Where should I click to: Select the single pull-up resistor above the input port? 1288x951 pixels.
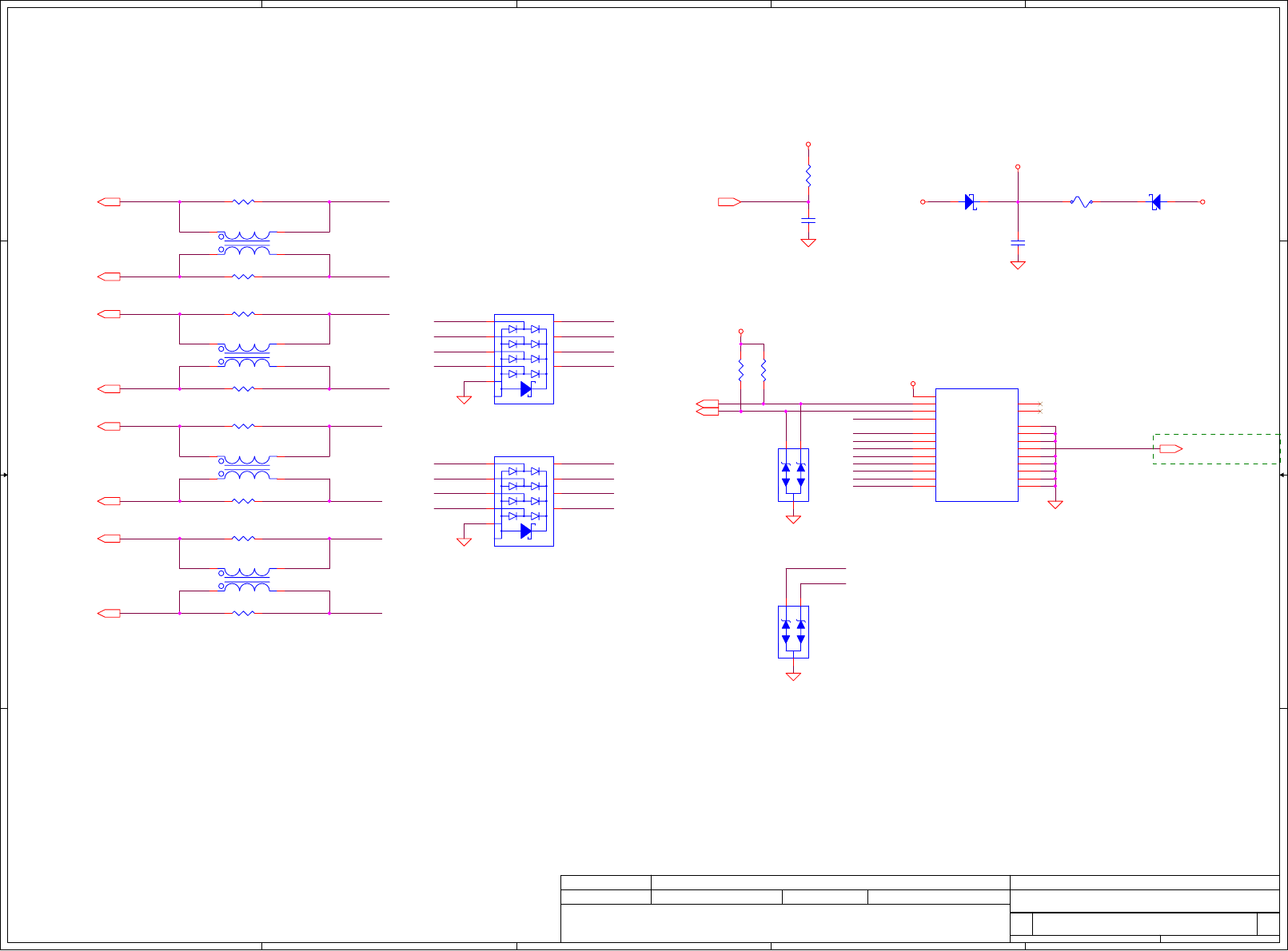pos(808,174)
